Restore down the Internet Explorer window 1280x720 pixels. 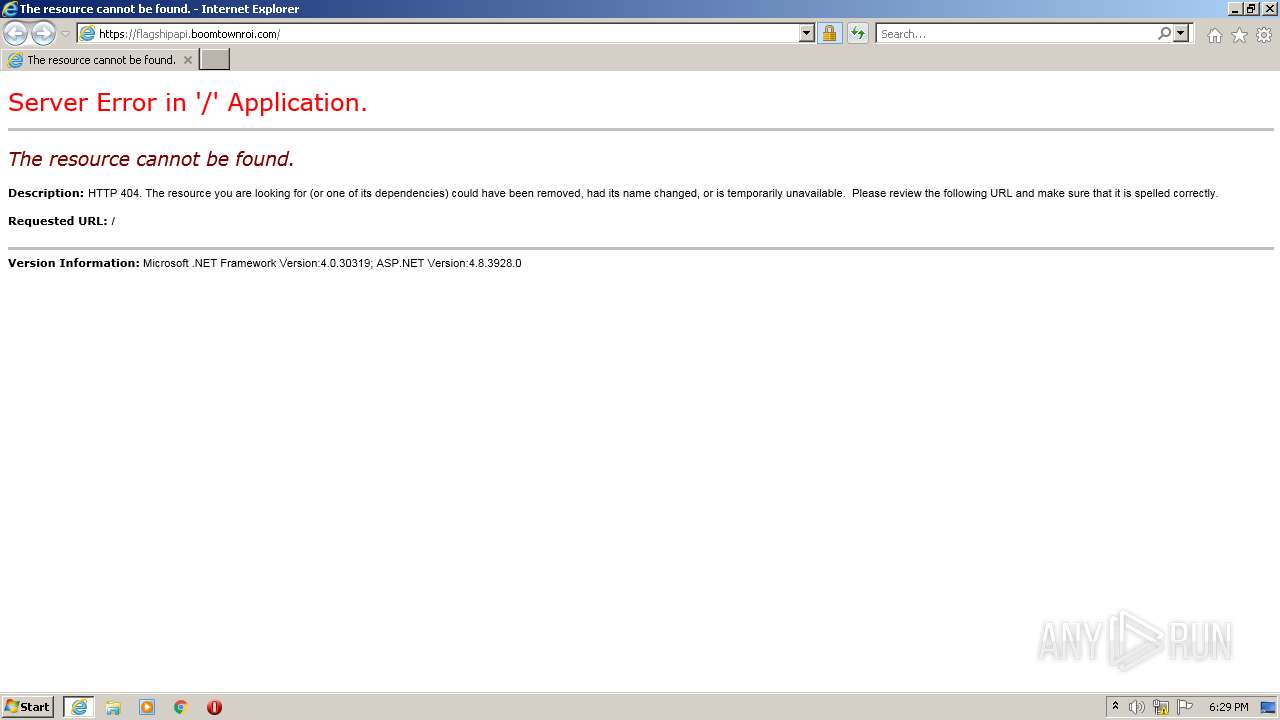pos(1251,8)
